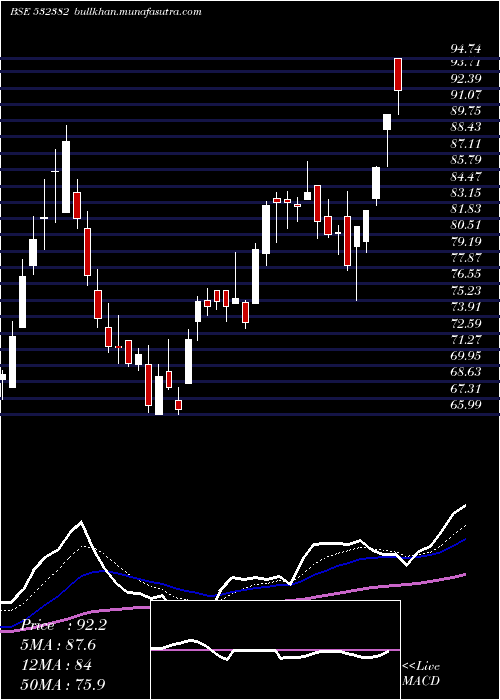Click the 69.95 price axis label
This screenshot has height=700, width=500.
click(466, 355)
